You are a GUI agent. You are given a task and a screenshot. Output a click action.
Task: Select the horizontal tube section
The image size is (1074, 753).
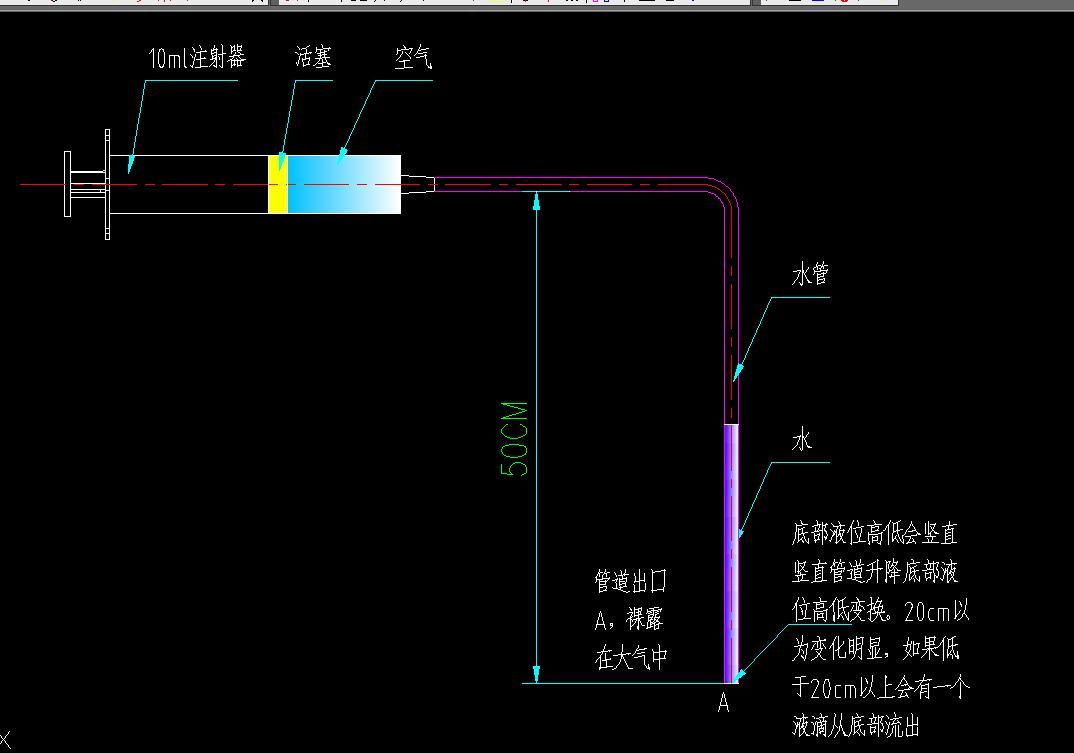[570, 184]
